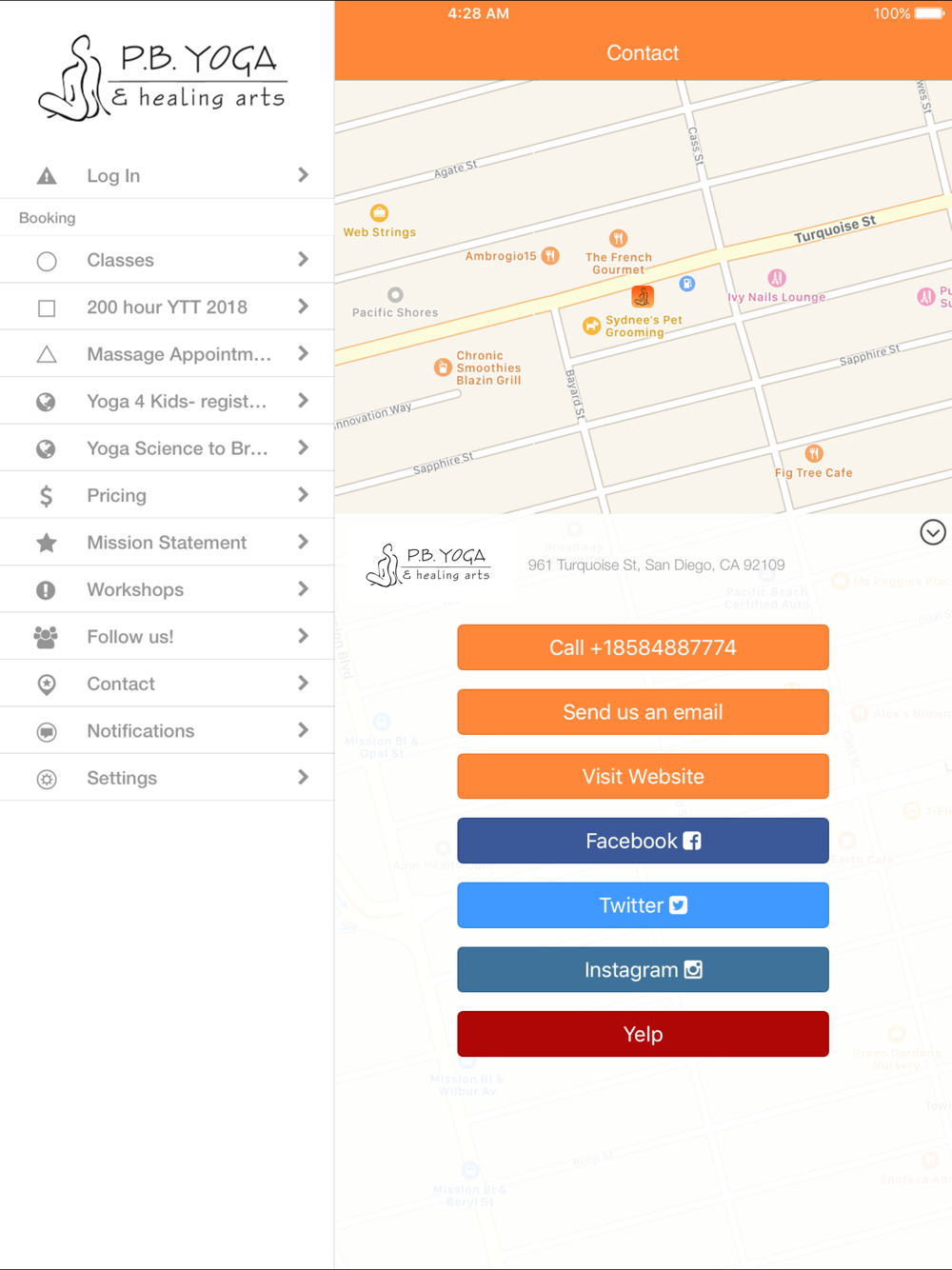
Task: Click the circle icon beside Classes
Action: (47, 261)
